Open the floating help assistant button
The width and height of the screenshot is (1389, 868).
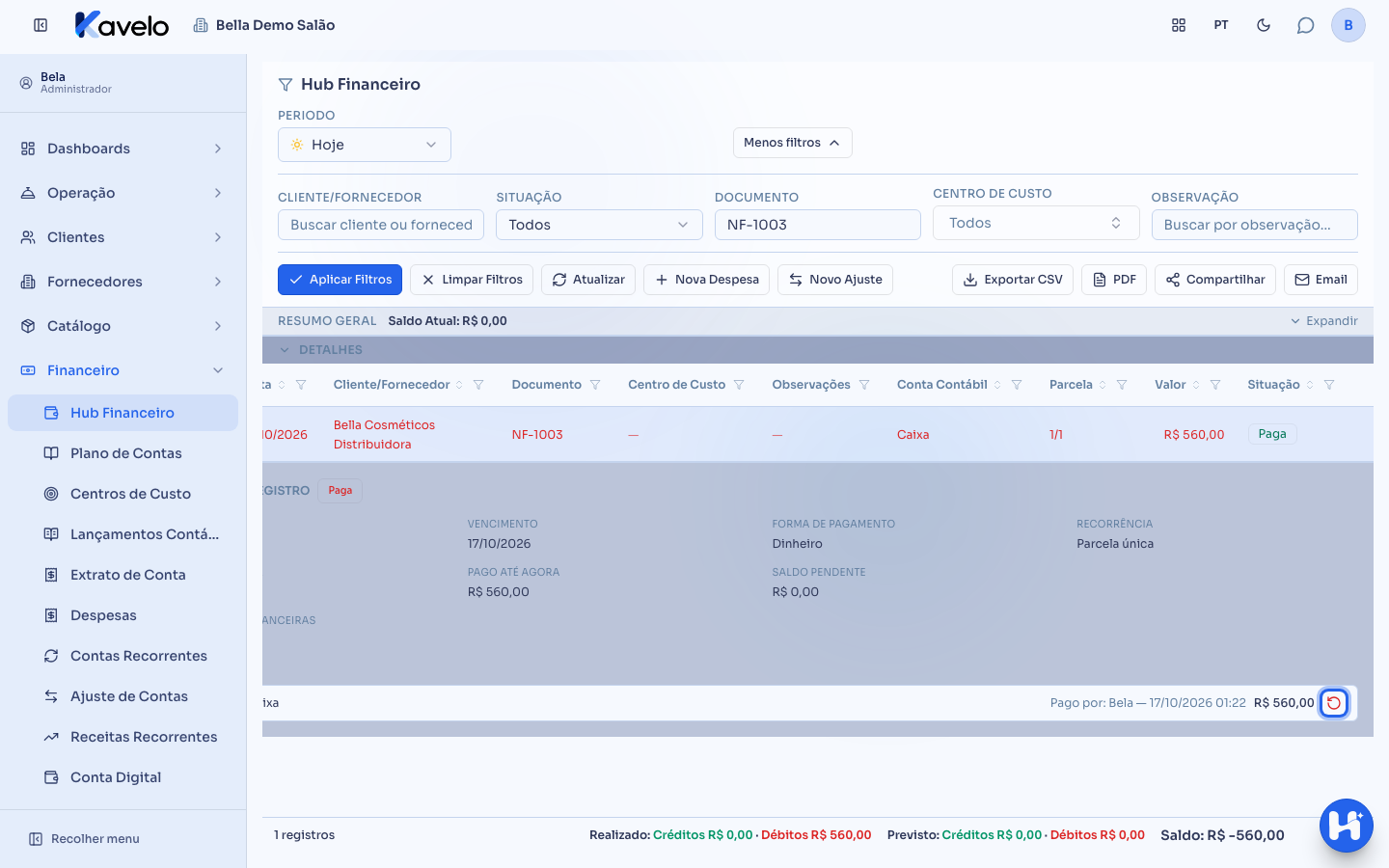pos(1347,826)
